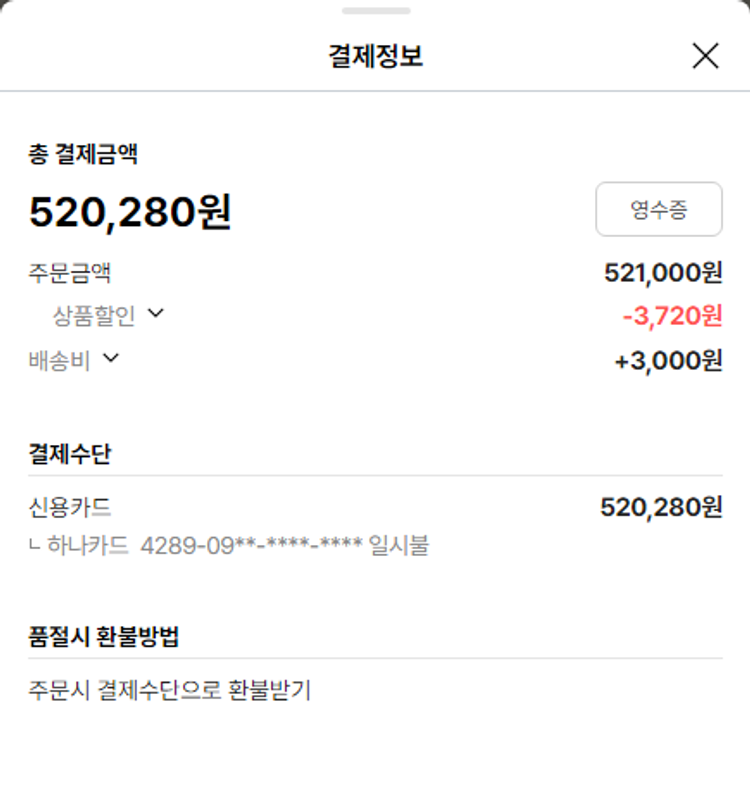
Task: Close the 결제정보 panel with the X
Action: 705,56
